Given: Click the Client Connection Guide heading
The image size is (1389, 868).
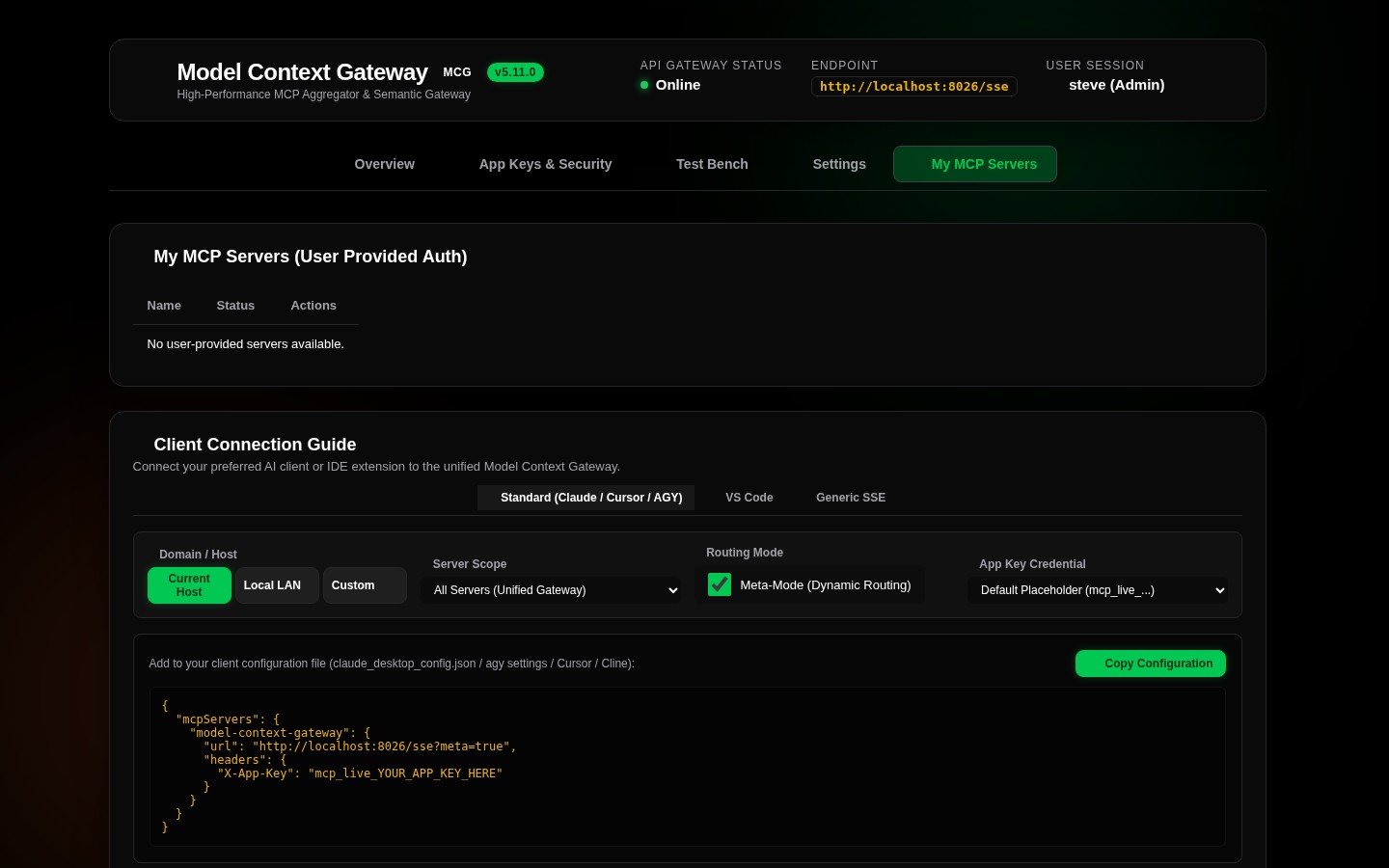Looking at the screenshot, I should point(255,445).
